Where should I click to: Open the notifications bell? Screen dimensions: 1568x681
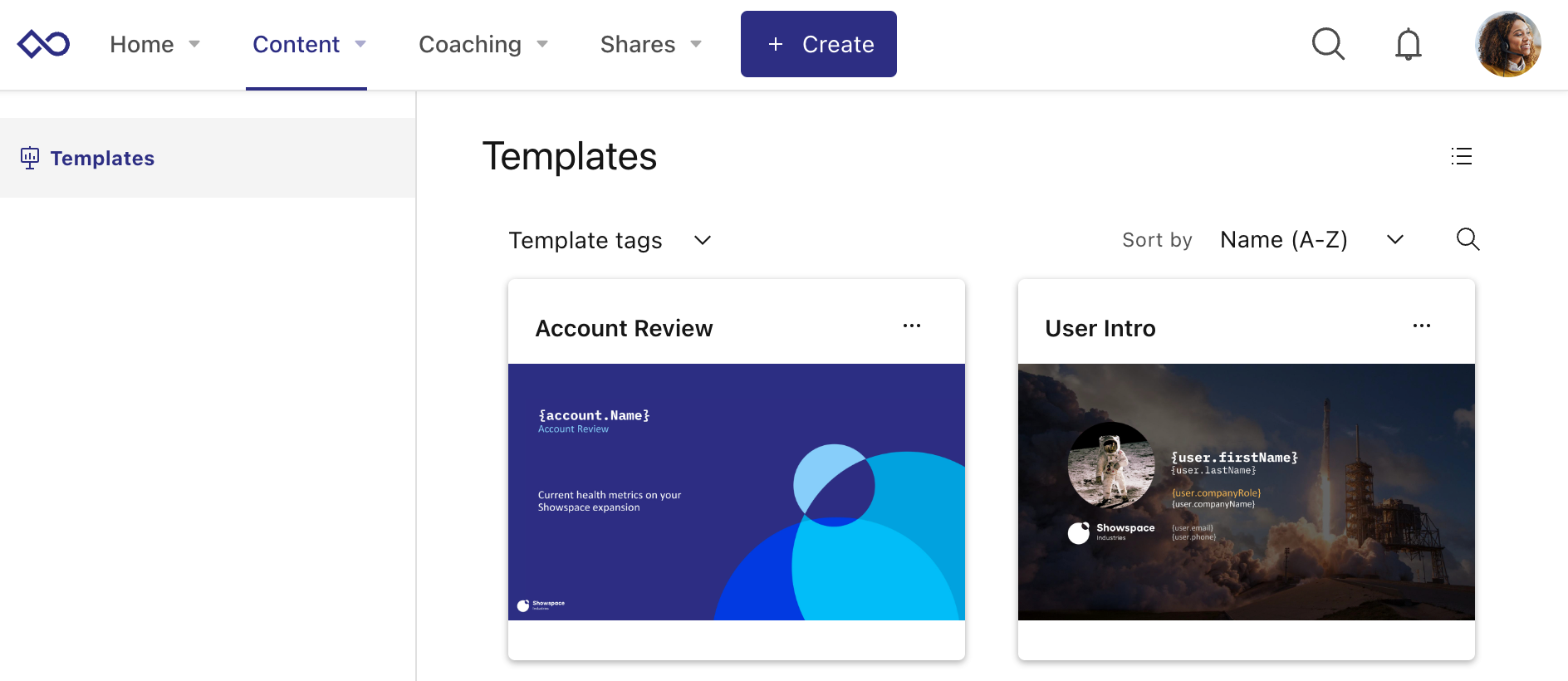(x=1408, y=44)
